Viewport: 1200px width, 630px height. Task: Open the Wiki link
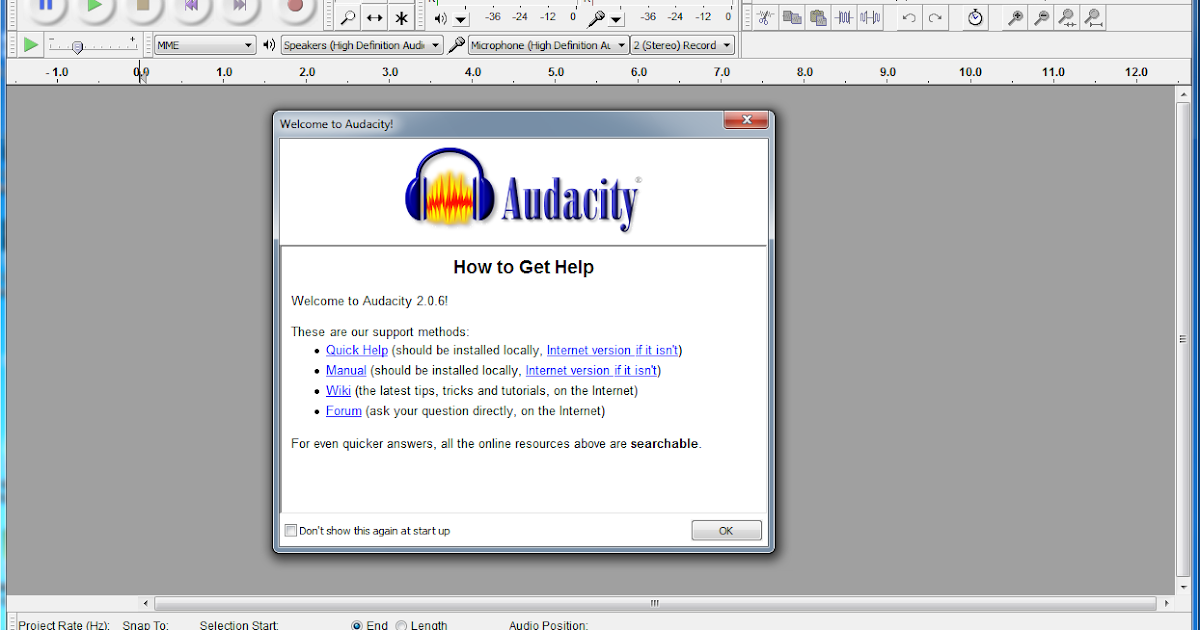338,391
